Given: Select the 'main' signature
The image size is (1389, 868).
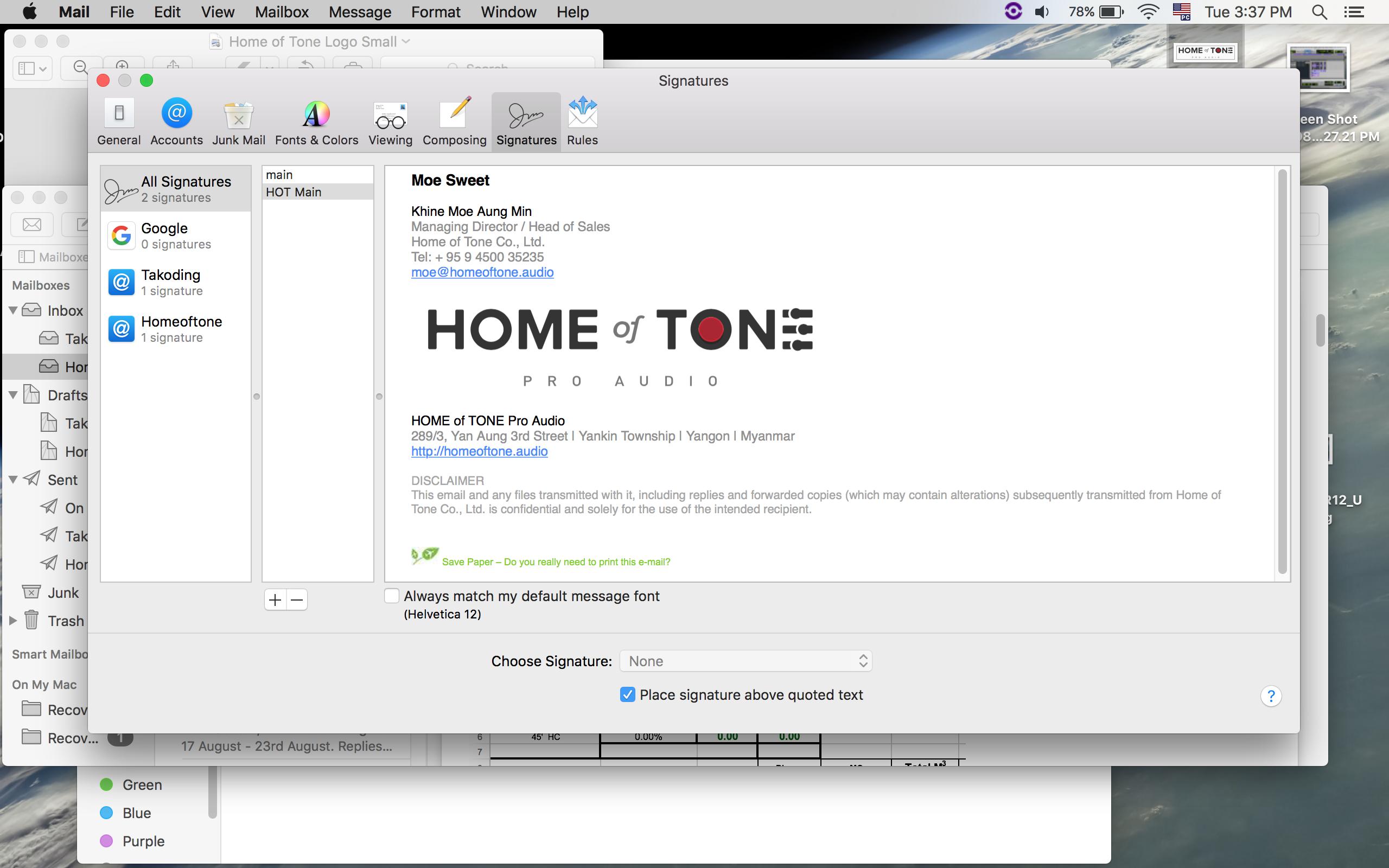Looking at the screenshot, I should point(317,175).
